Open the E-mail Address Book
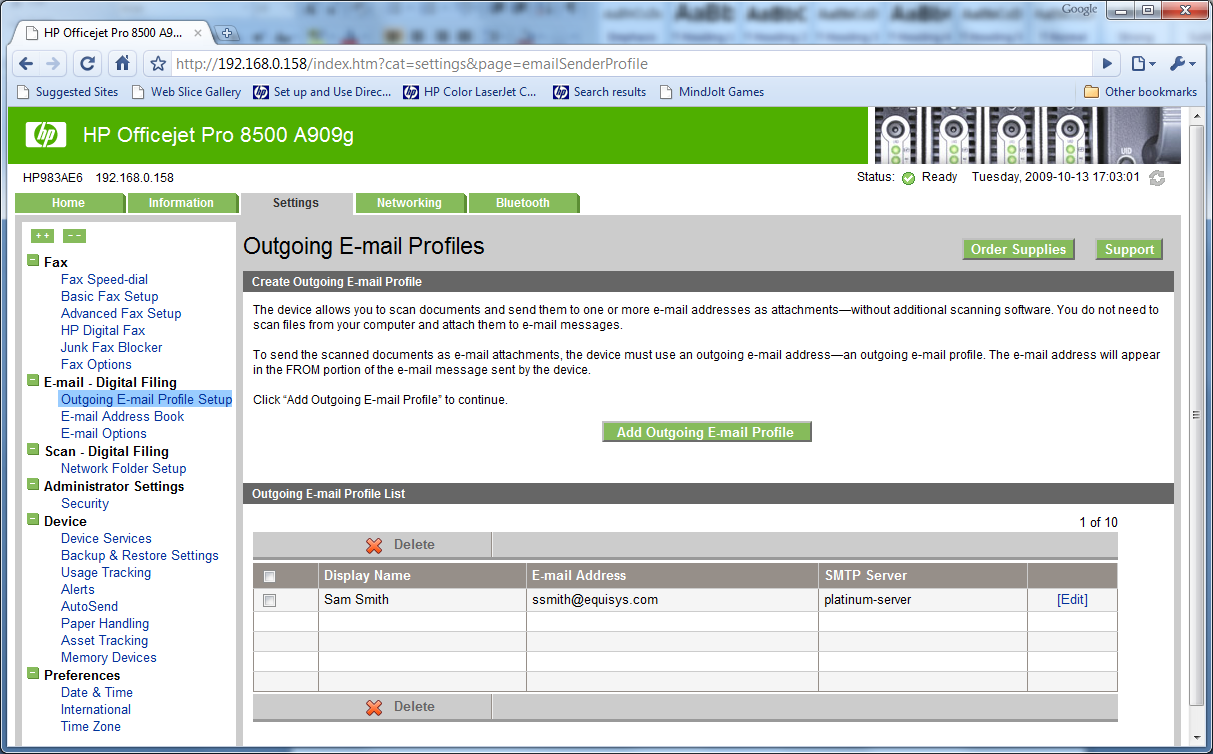The width and height of the screenshot is (1213, 754). click(x=122, y=416)
